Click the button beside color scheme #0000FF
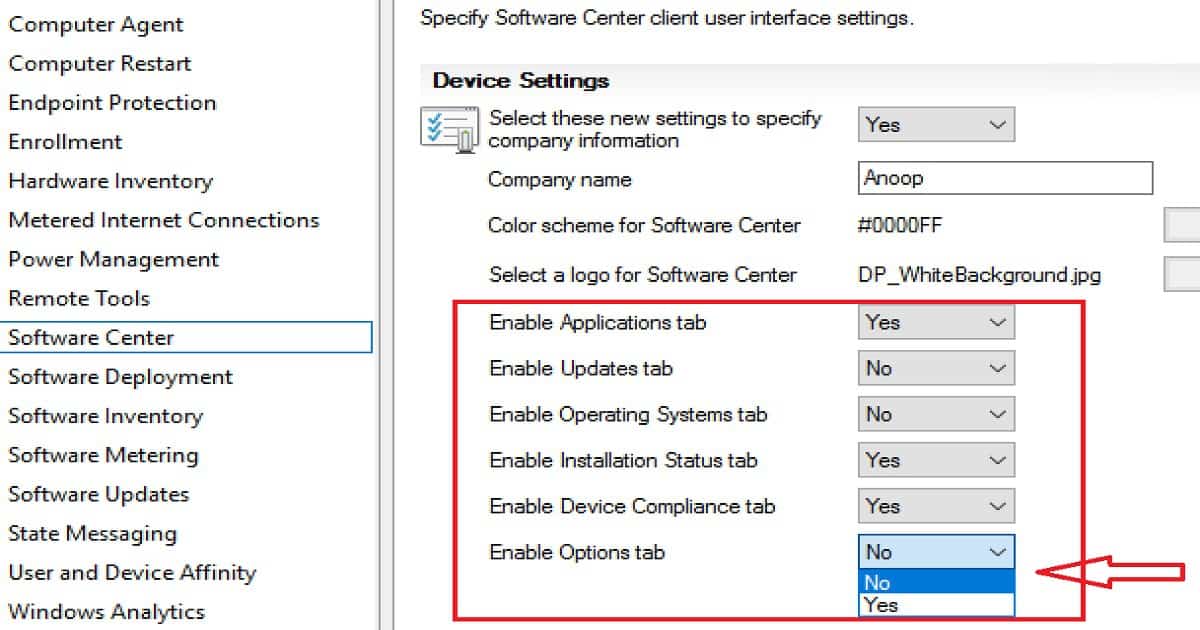 [1182, 226]
